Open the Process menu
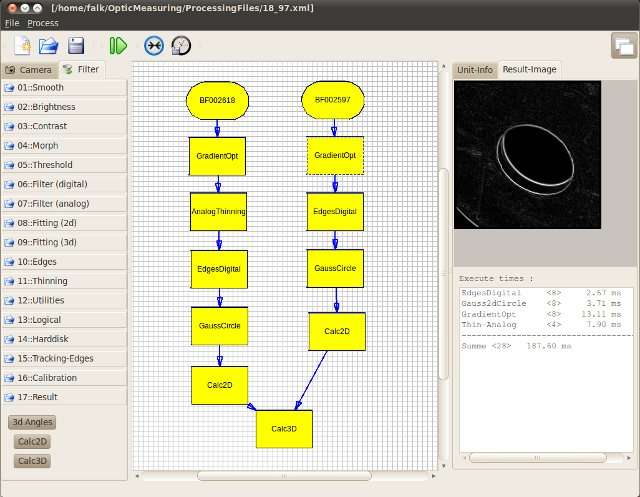The height and width of the screenshot is (497, 640). [x=43, y=23]
